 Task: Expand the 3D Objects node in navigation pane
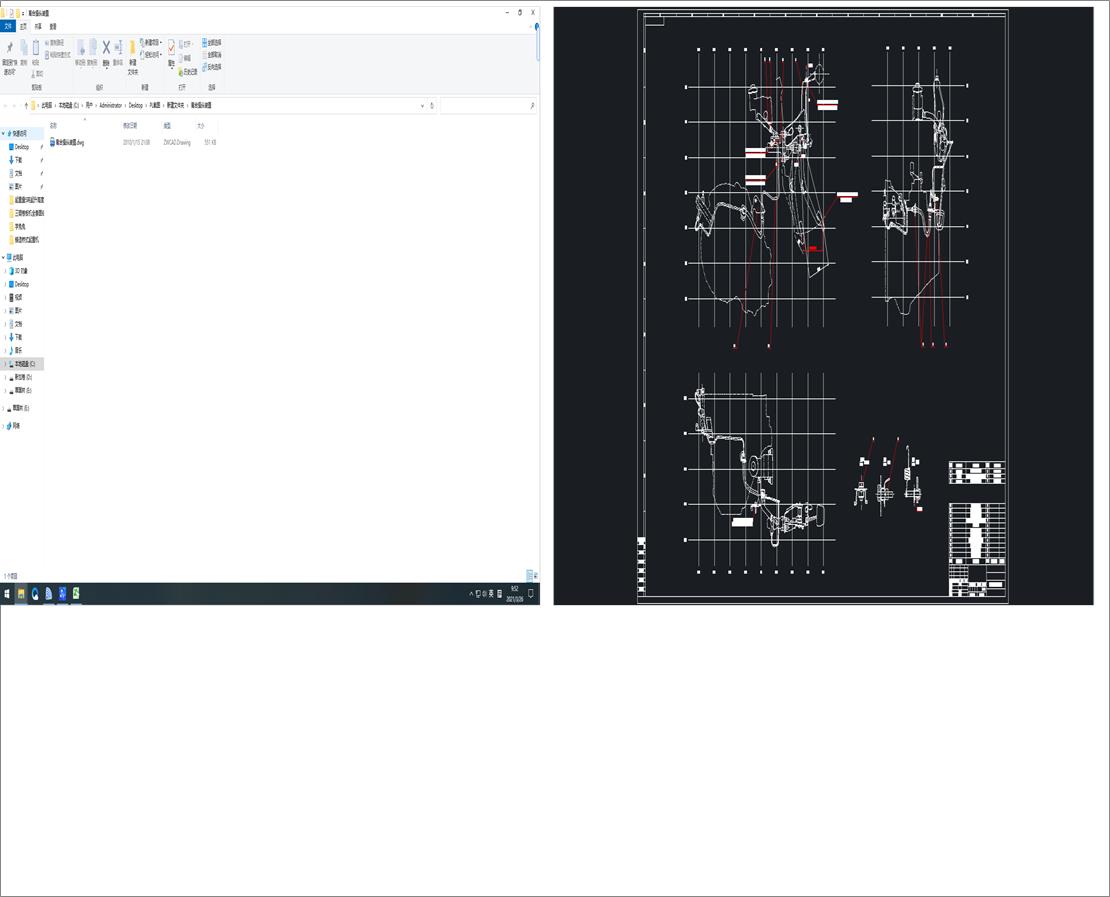pyautogui.click(x=6, y=270)
